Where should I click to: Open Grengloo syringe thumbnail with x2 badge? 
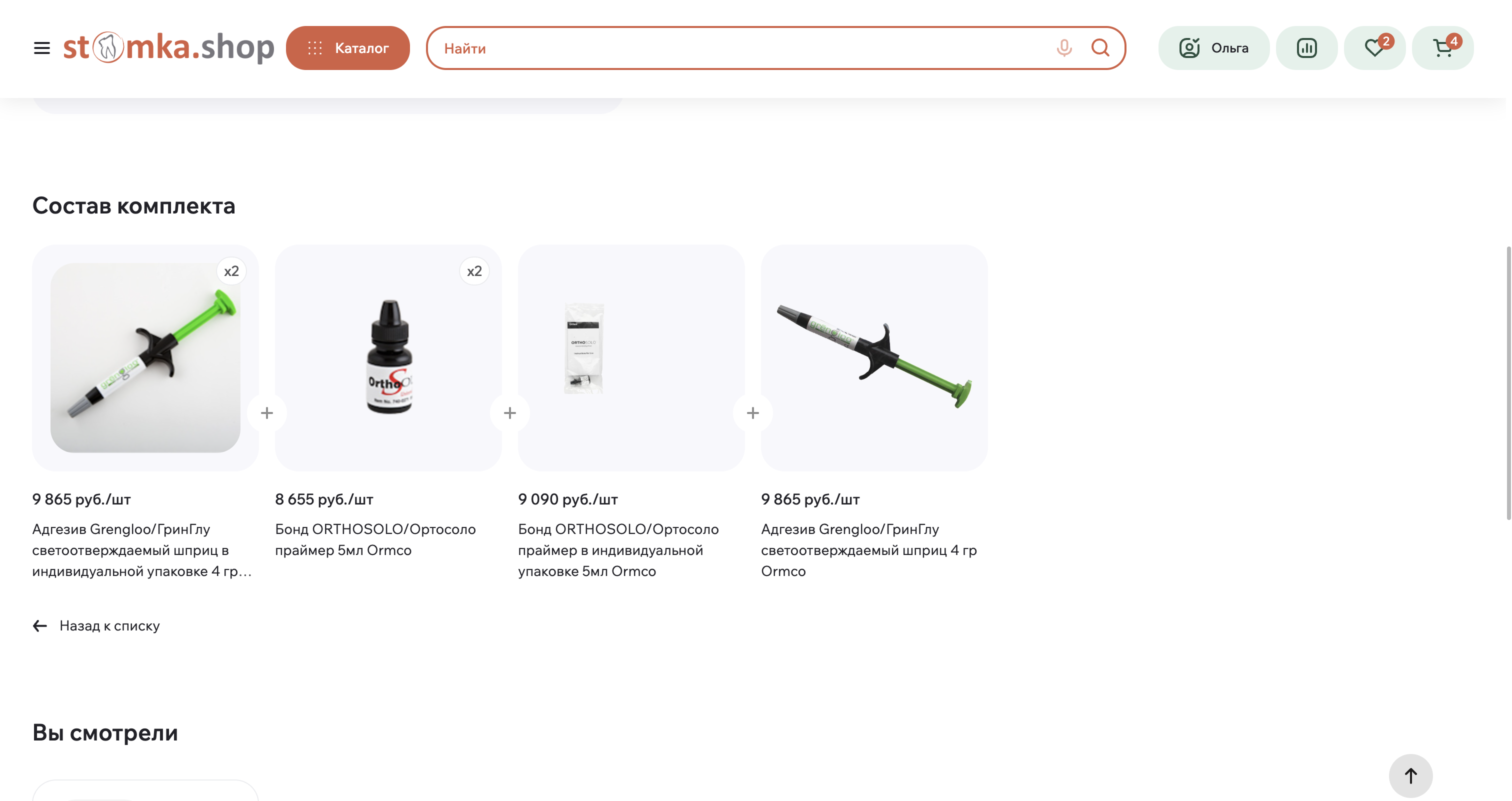point(145,358)
